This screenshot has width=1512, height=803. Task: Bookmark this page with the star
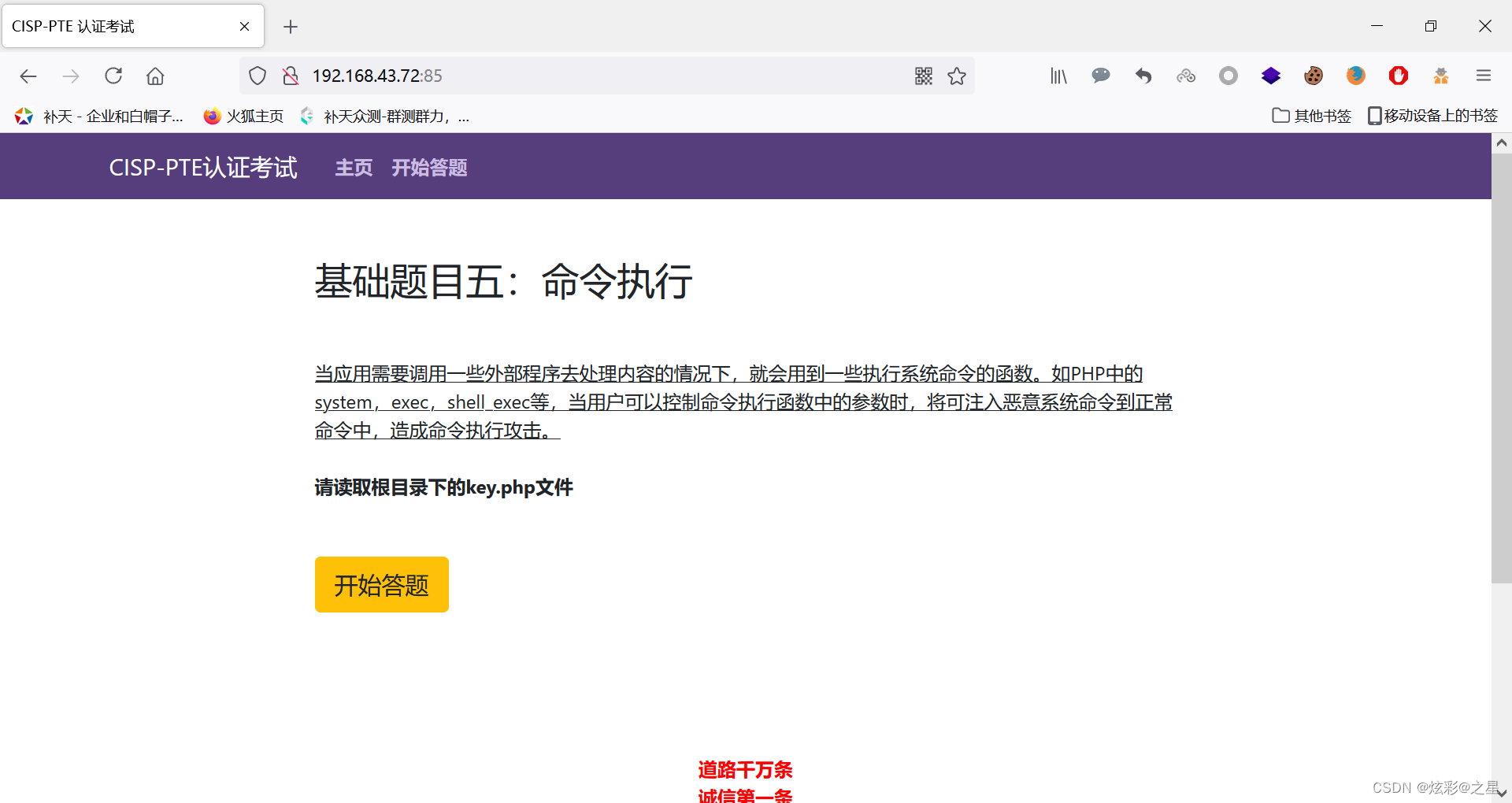[957, 76]
